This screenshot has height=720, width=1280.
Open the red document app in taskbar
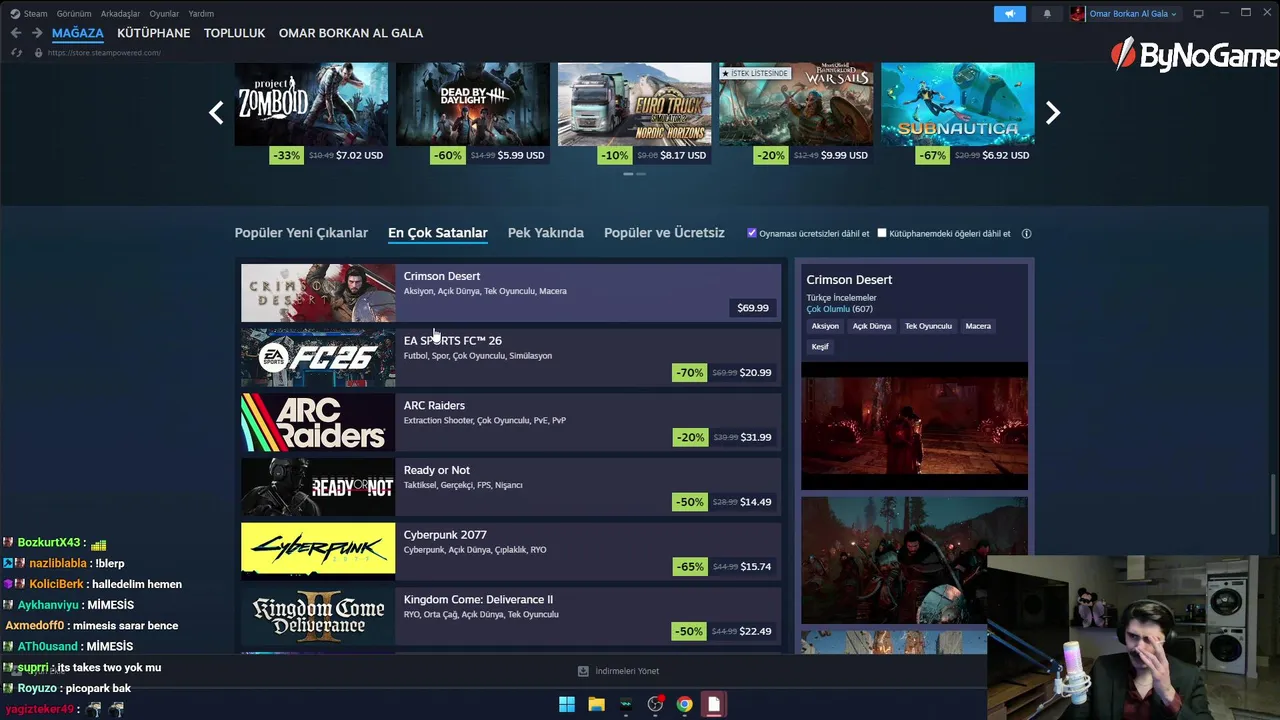pyautogui.click(x=713, y=704)
